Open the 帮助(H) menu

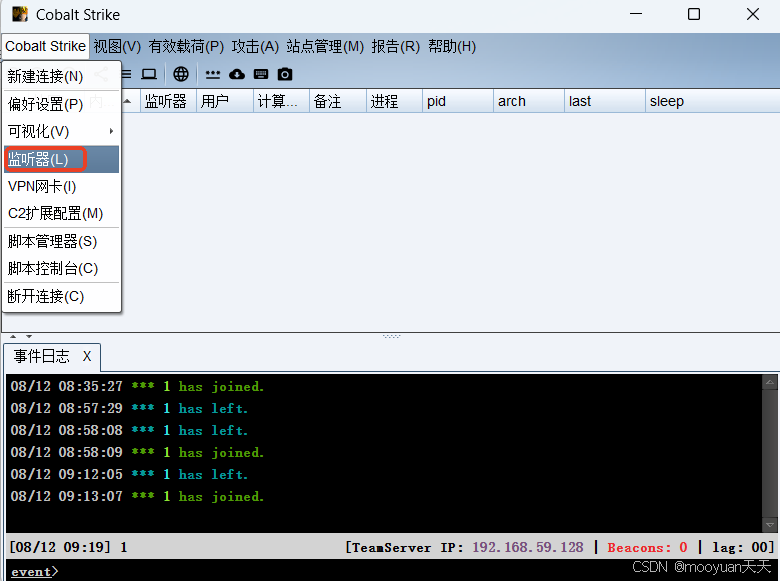(452, 46)
